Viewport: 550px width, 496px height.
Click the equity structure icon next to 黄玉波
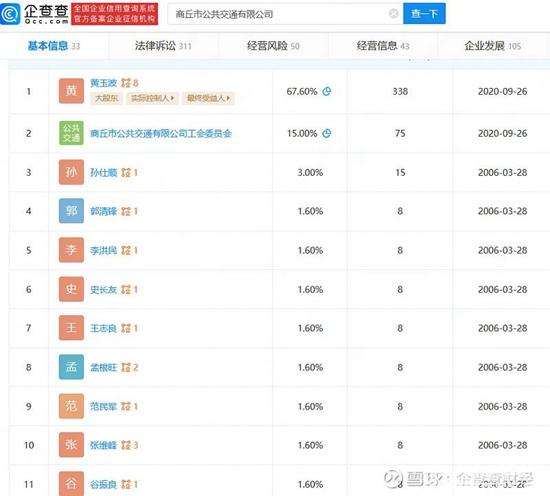tap(126, 83)
